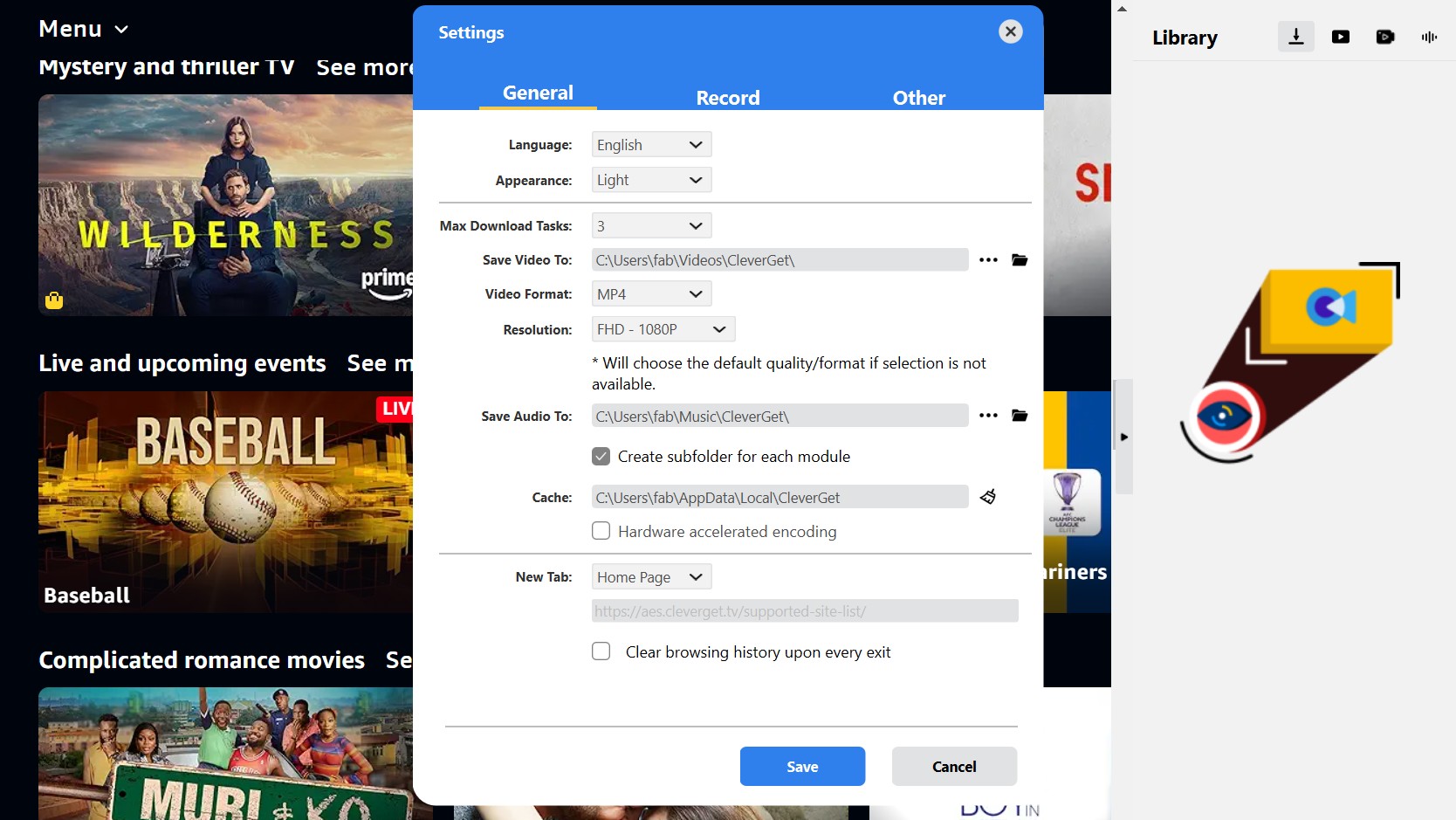
Task: Open the Max Download Tasks dropdown
Action: [652, 225]
